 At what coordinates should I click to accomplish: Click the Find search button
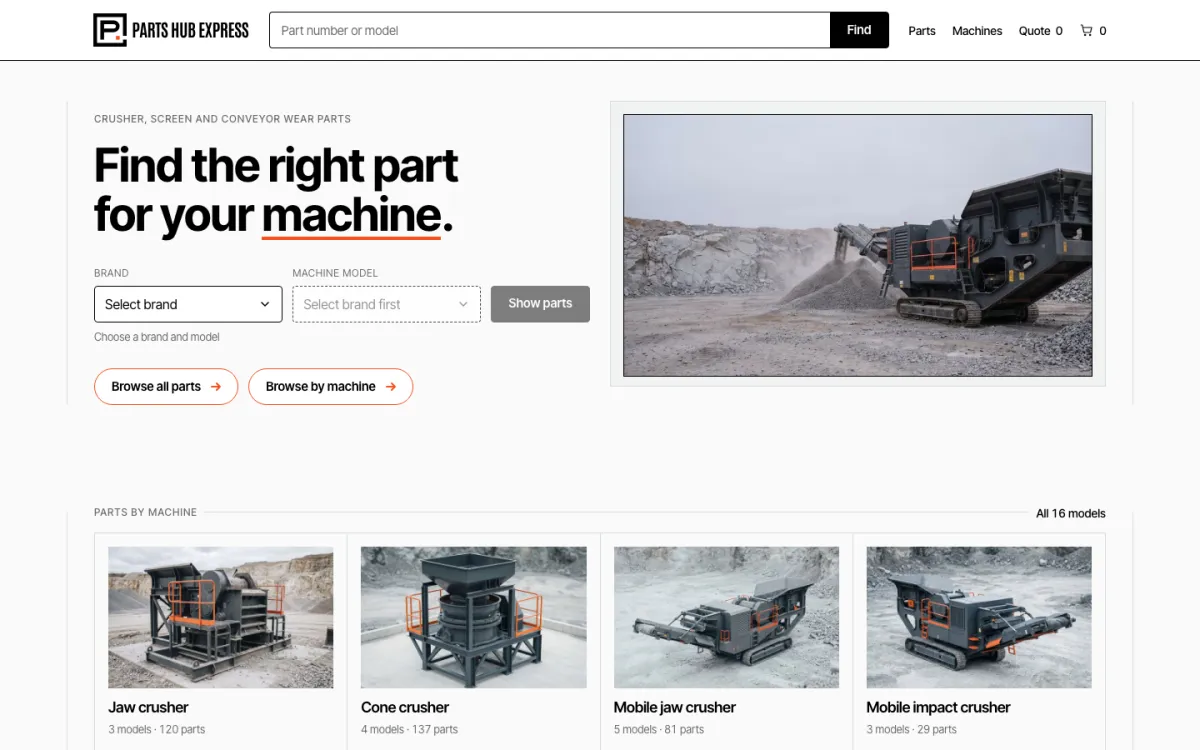click(859, 30)
